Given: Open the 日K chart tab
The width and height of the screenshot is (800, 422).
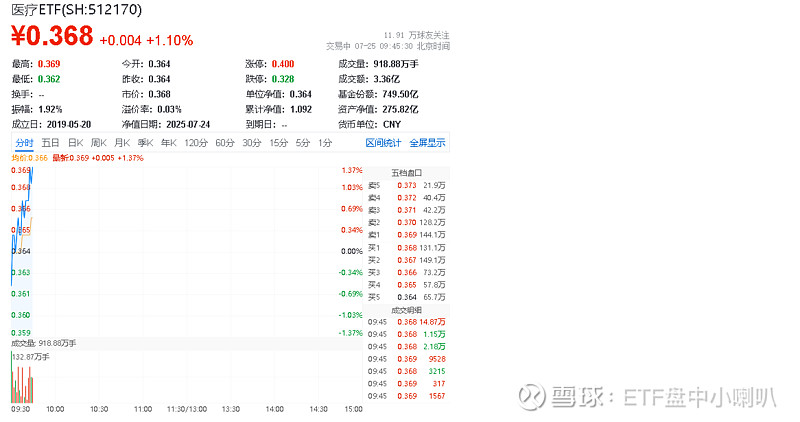Looking at the screenshot, I should [x=76, y=143].
